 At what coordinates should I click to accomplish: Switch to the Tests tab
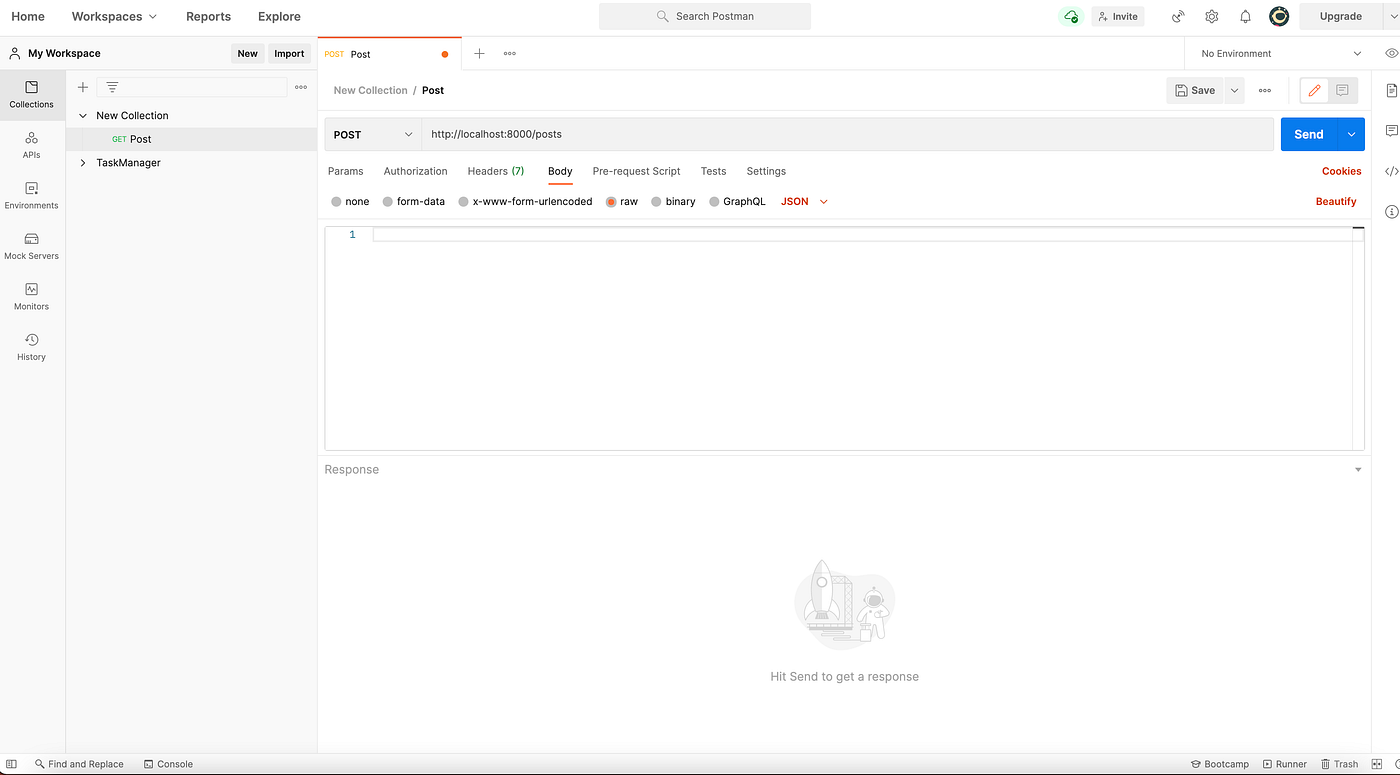[x=713, y=171]
